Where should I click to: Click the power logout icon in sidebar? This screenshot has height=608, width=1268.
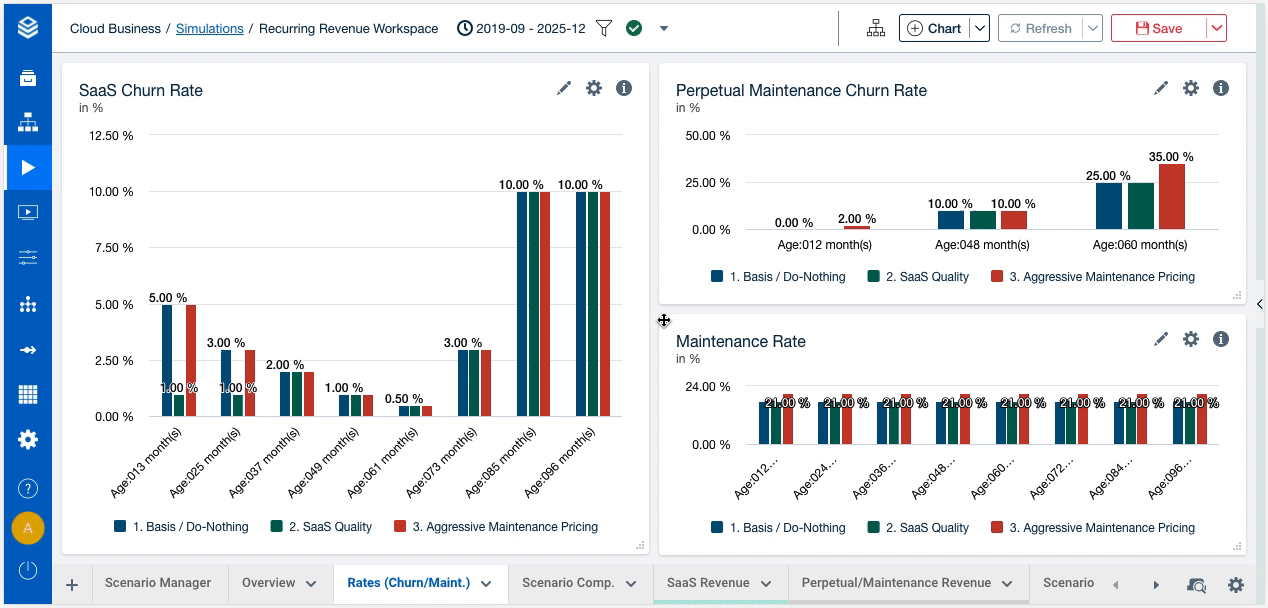coord(28,570)
